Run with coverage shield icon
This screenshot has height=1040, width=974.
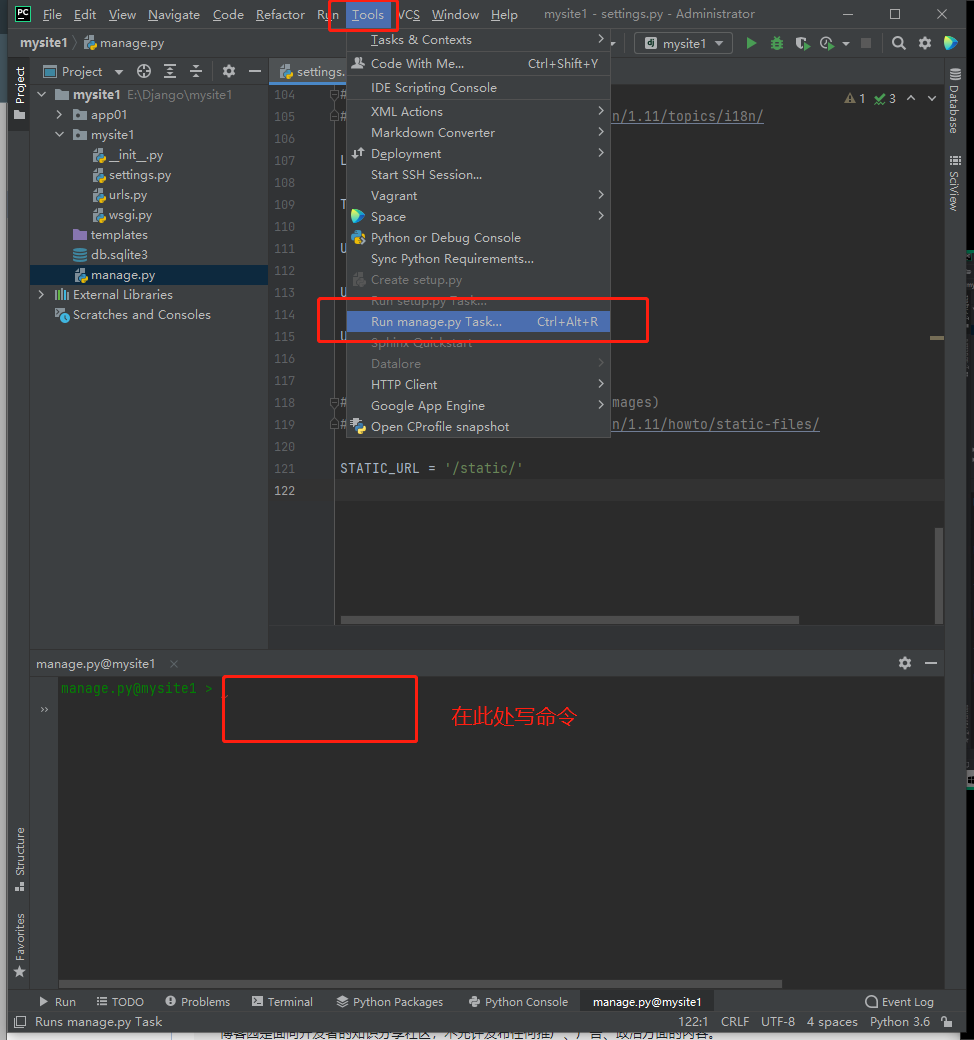[x=802, y=43]
